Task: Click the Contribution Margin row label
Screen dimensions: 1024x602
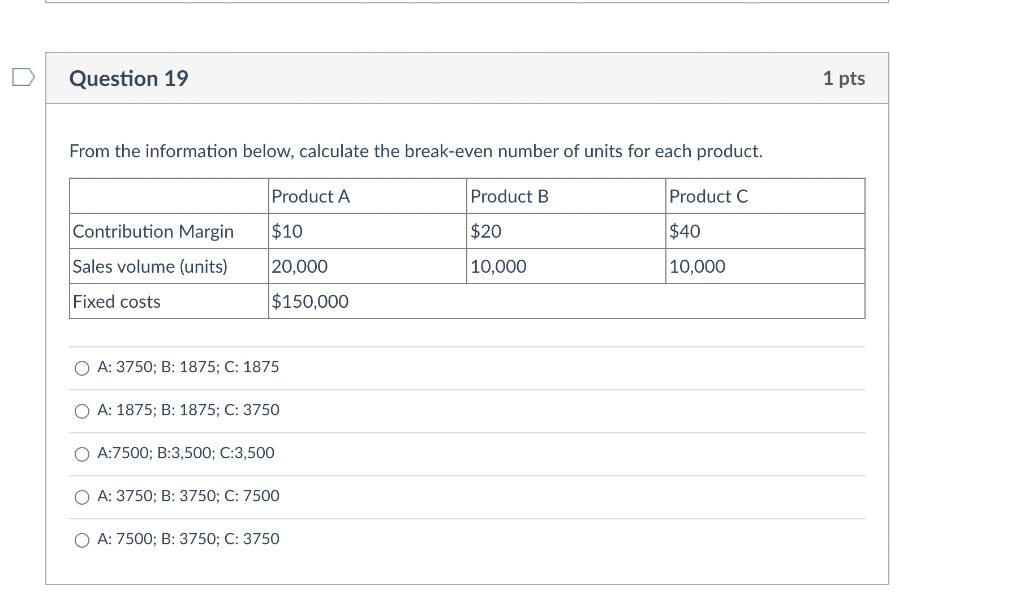Action: click(153, 232)
